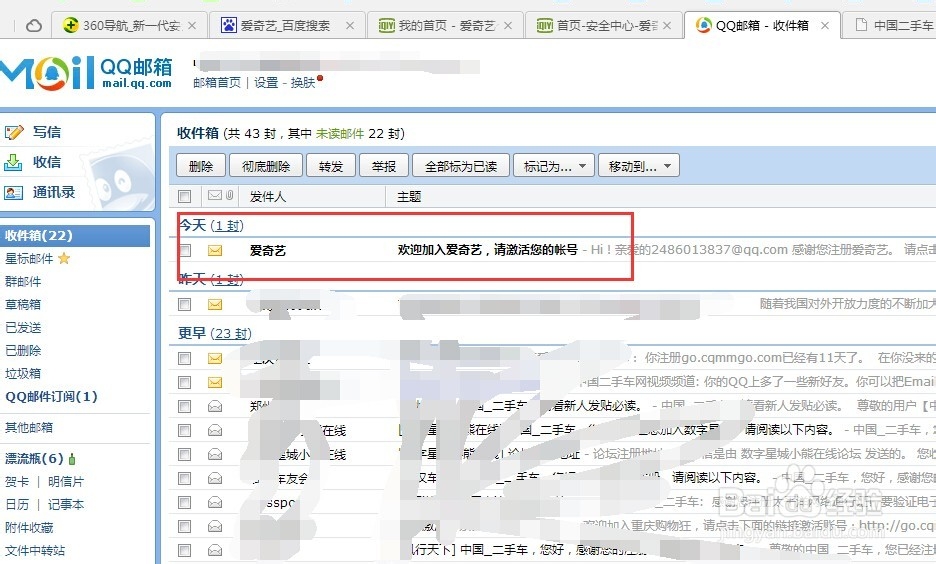
Task: Open the 已删除 folder
Action: pos(23,350)
